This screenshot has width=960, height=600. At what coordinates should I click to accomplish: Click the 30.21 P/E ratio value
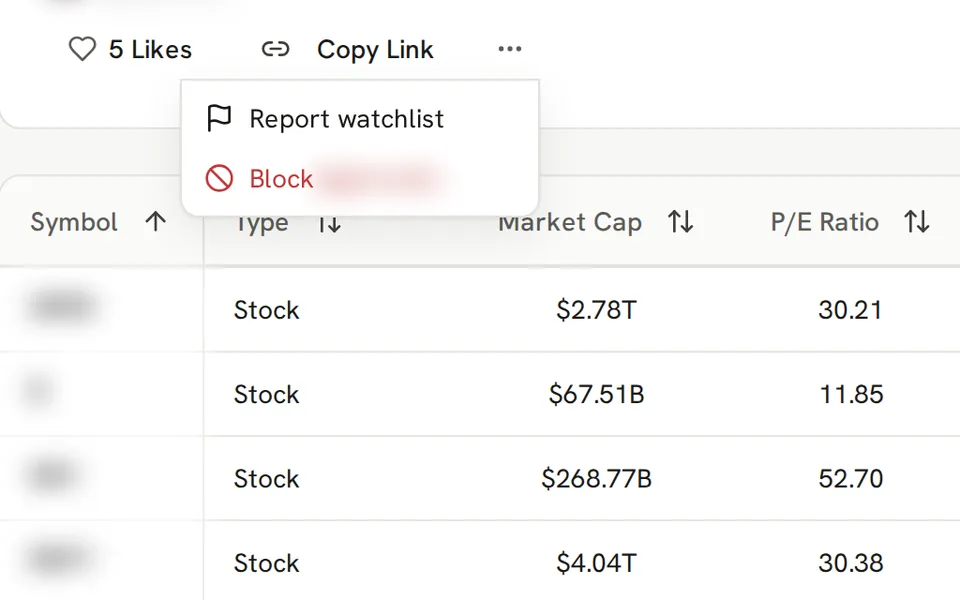pyautogui.click(x=850, y=310)
